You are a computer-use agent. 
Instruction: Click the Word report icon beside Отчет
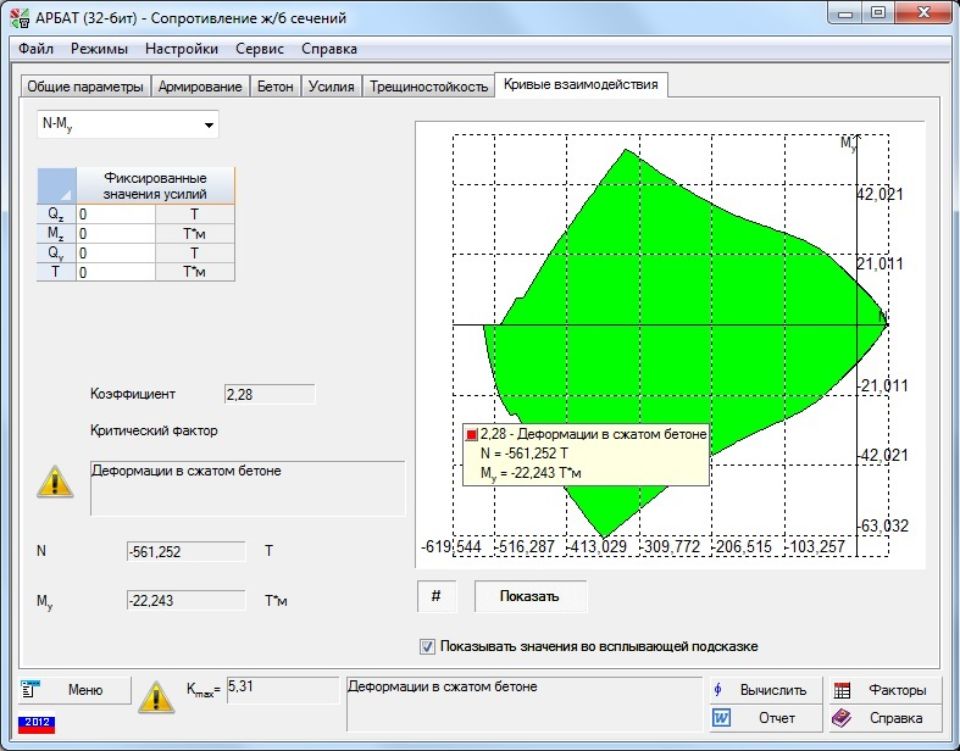pos(720,718)
